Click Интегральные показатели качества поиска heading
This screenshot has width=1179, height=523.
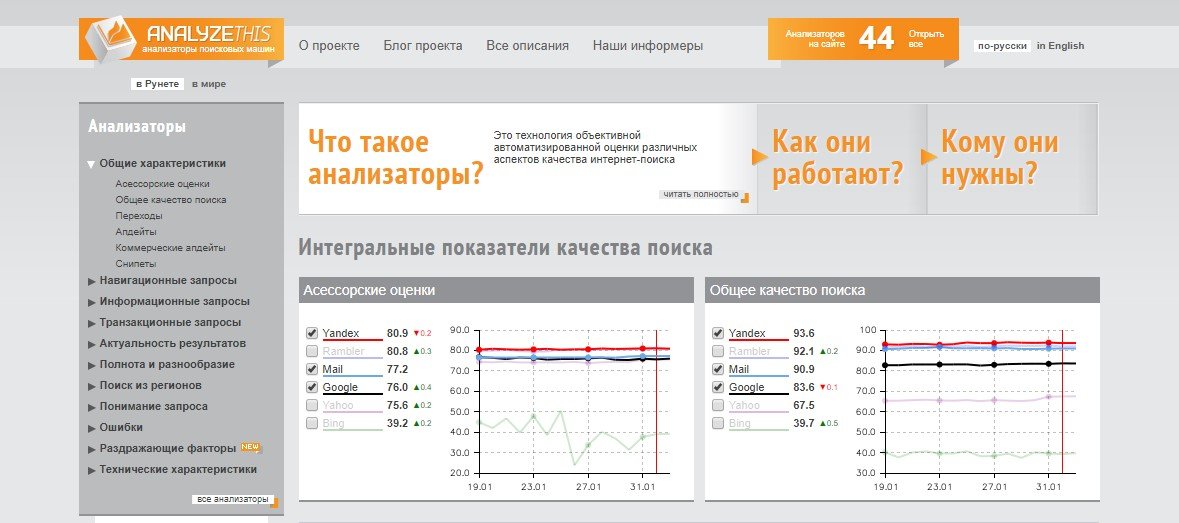tap(505, 248)
